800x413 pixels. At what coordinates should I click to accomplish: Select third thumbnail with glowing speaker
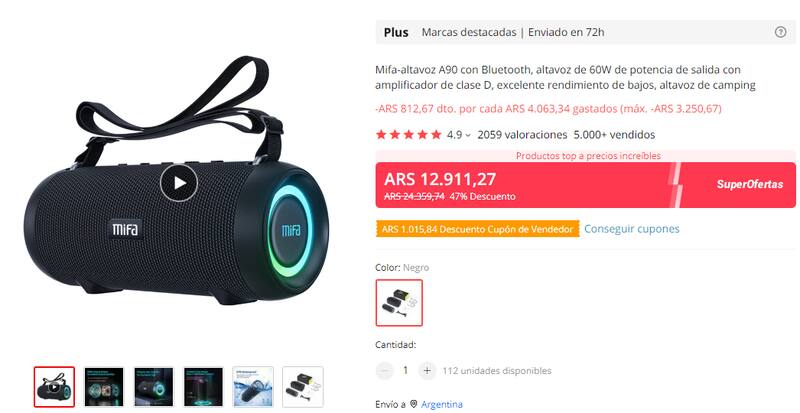pos(154,386)
